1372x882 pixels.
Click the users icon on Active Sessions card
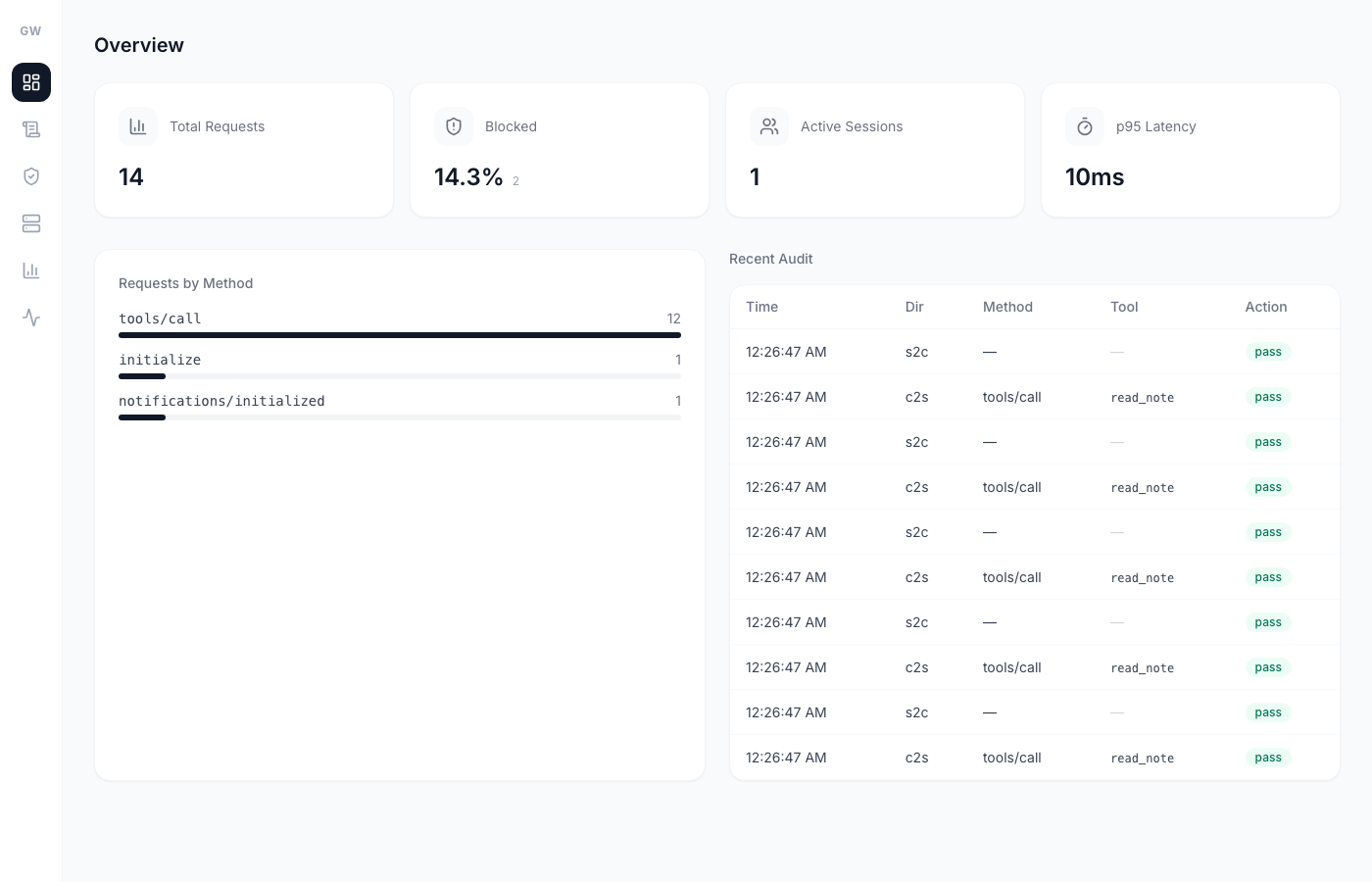pos(769,126)
